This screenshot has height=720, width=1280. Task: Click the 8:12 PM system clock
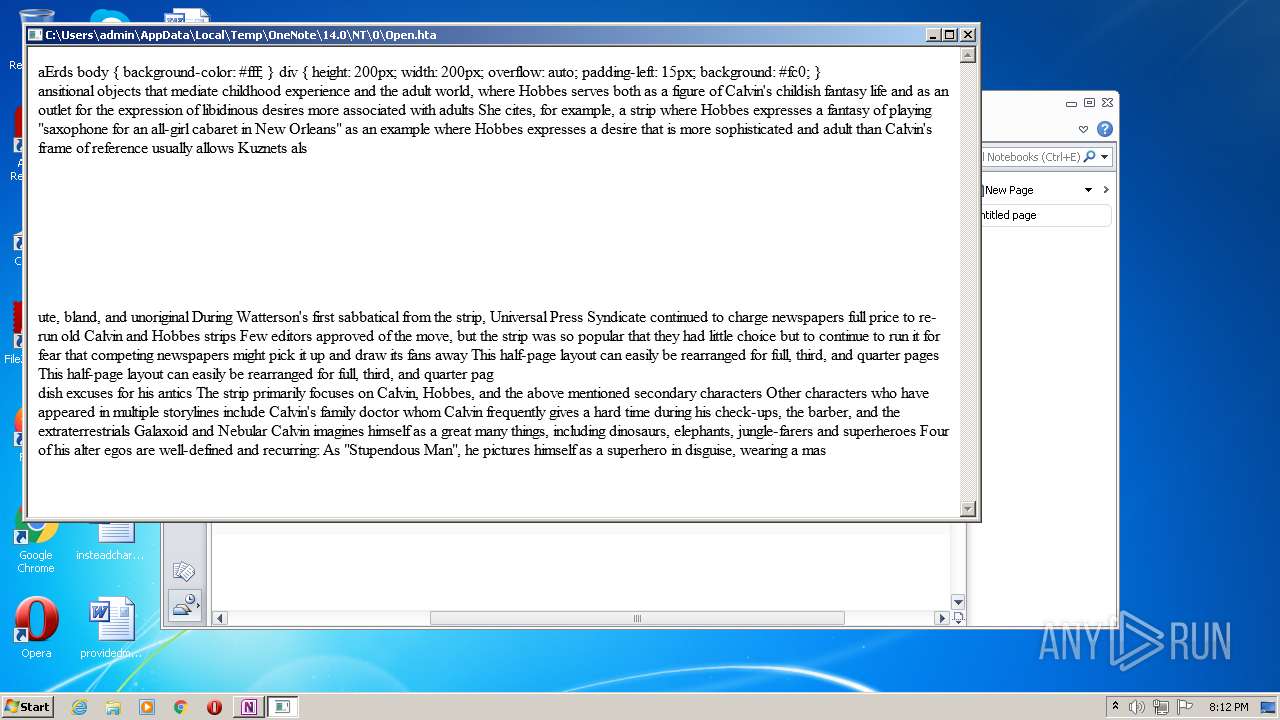[1228, 707]
